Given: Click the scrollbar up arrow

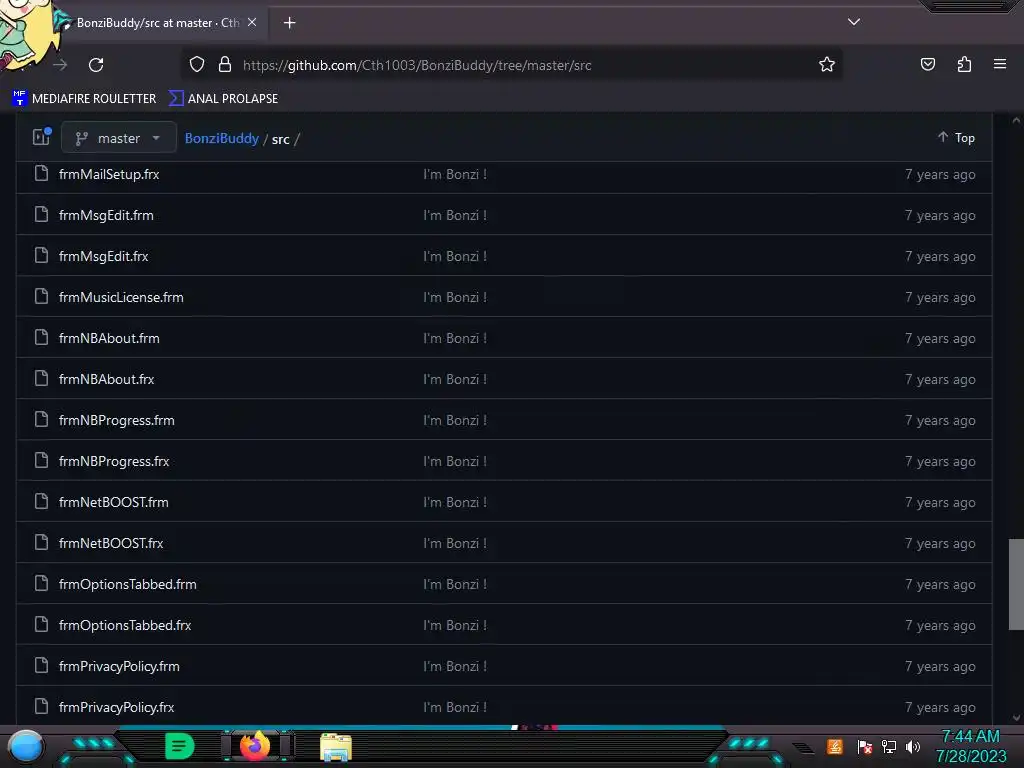Looking at the screenshot, I should (x=1016, y=120).
